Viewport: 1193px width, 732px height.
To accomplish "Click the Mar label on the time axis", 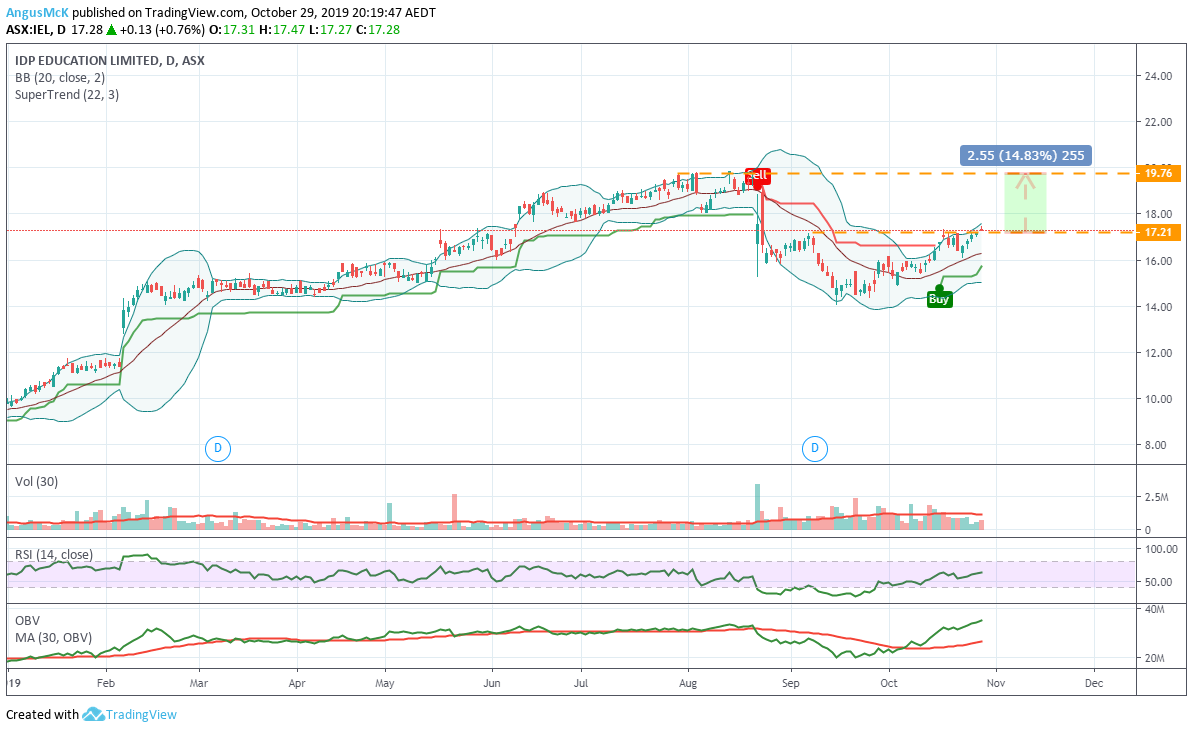I will [x=199, y=683].
